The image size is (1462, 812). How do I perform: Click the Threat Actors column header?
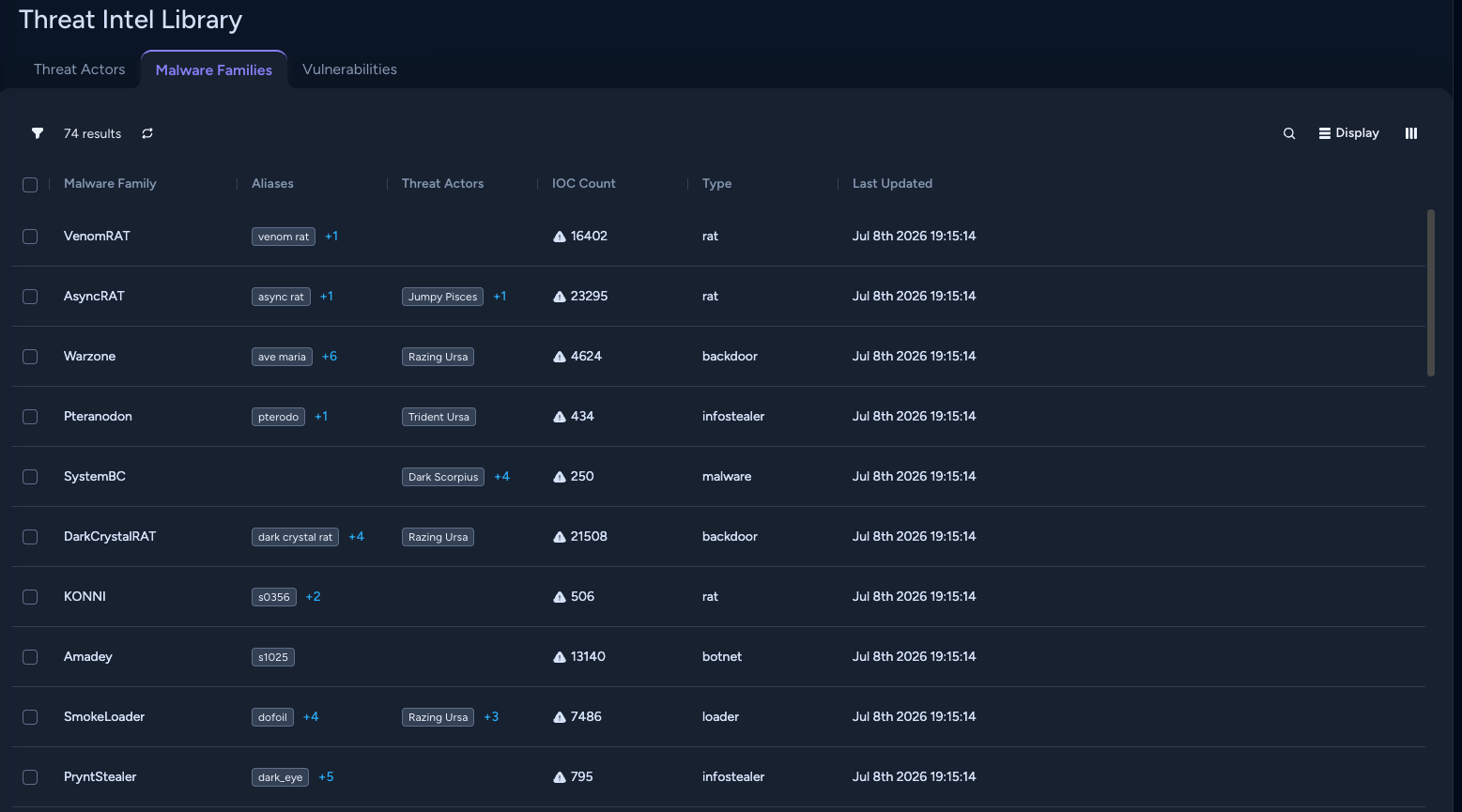442,183
